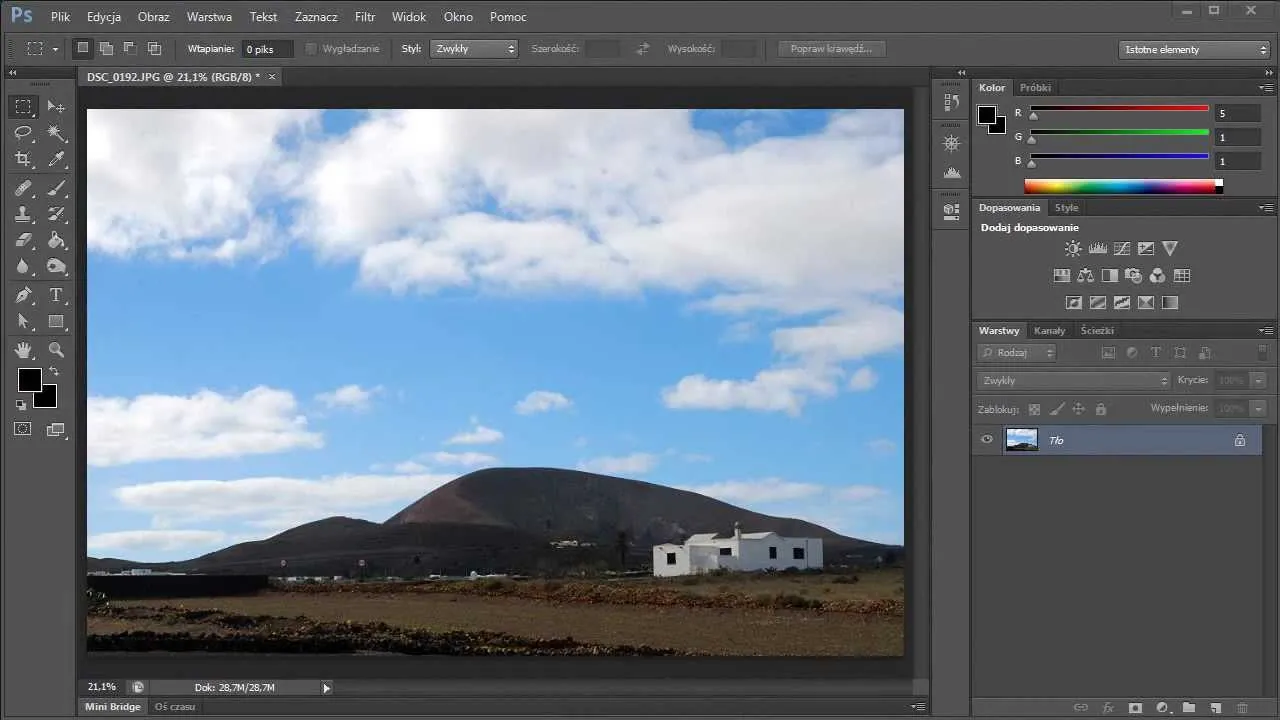Screen dimensions: 1280x720
Task: Select the Lasso tool
Action: [x=22, y=132]
